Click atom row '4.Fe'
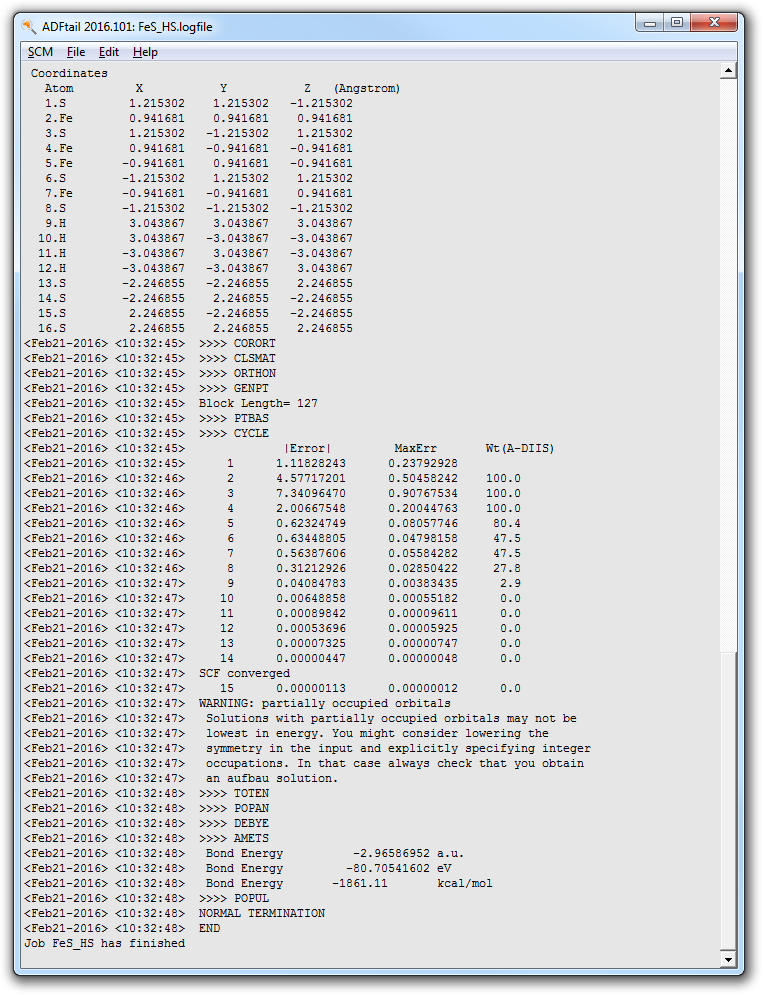This screenshot has width=763, height=995. [x=198, y=148]
